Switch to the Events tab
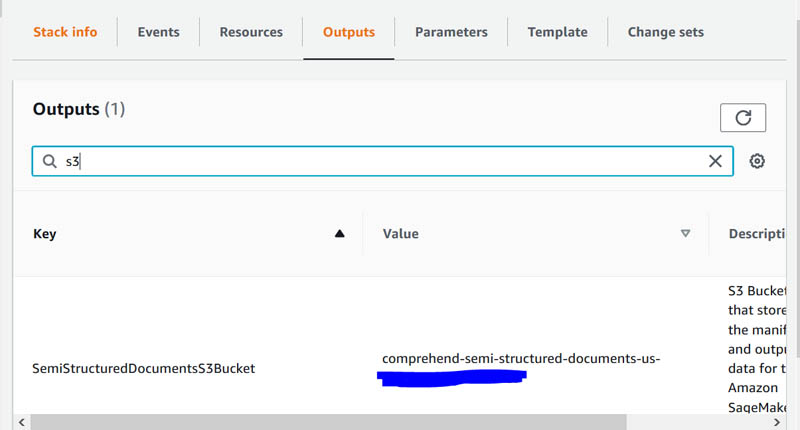The image size is (800, 430). pos(158,32)
